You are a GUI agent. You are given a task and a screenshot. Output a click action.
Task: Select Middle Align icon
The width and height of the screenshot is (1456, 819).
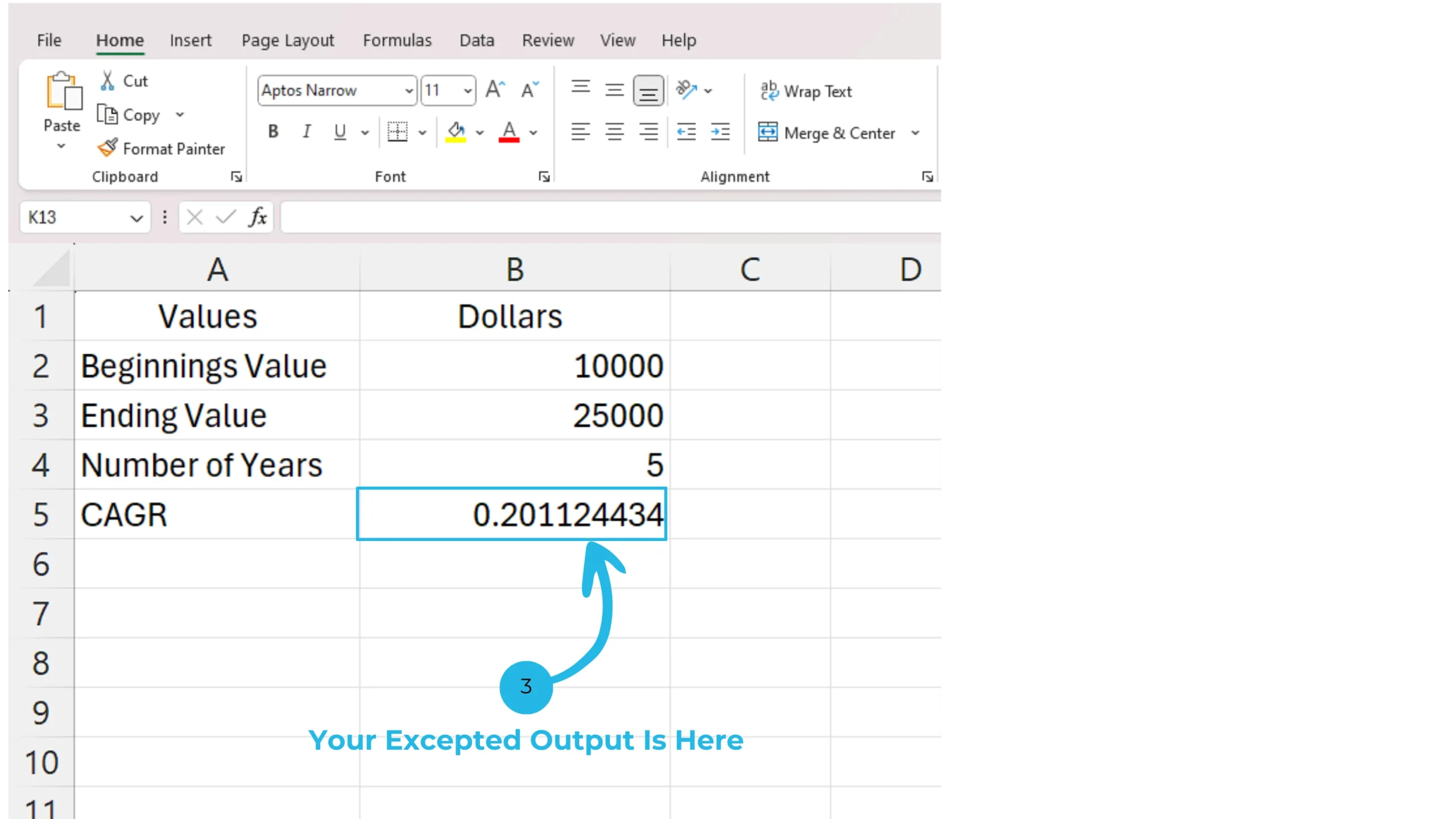pyautogui.click(x=614, y=90)
